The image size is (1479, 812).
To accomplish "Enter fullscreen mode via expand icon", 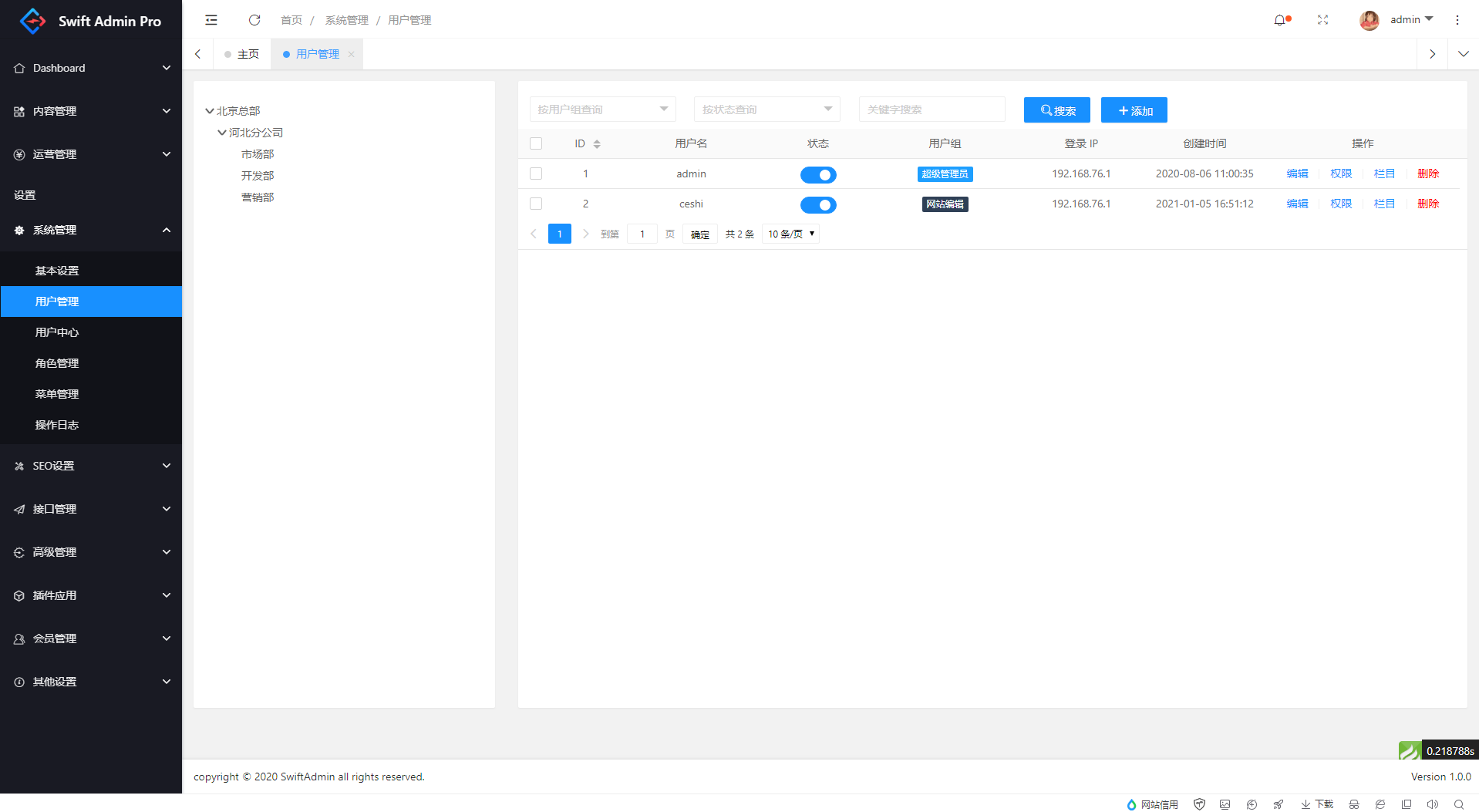I will (1322, 20).
